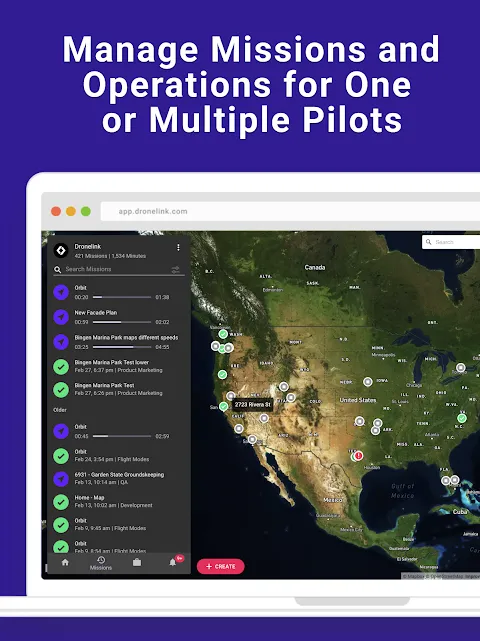Image resolution: width=480 pixels, height=641 pixels.
Task: Click the green checkmark marker on east coast
Action: click(x=462, y=418)
